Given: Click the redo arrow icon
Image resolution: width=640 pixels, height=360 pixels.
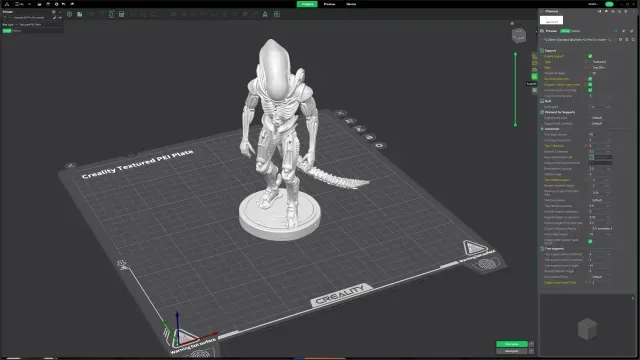Looking at the screenshot, I should (72, 4).
